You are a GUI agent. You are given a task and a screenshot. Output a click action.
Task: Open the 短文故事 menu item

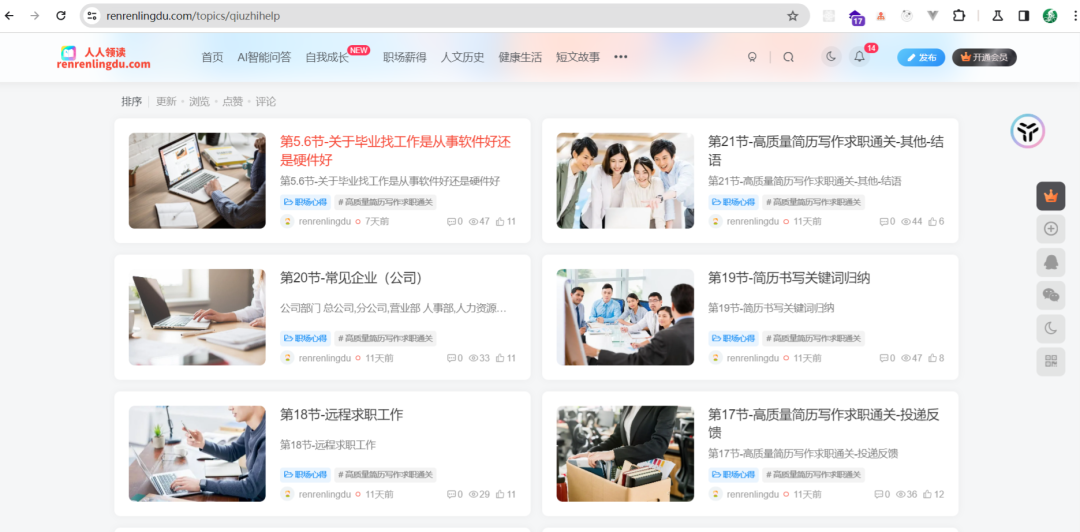point(578,57)
